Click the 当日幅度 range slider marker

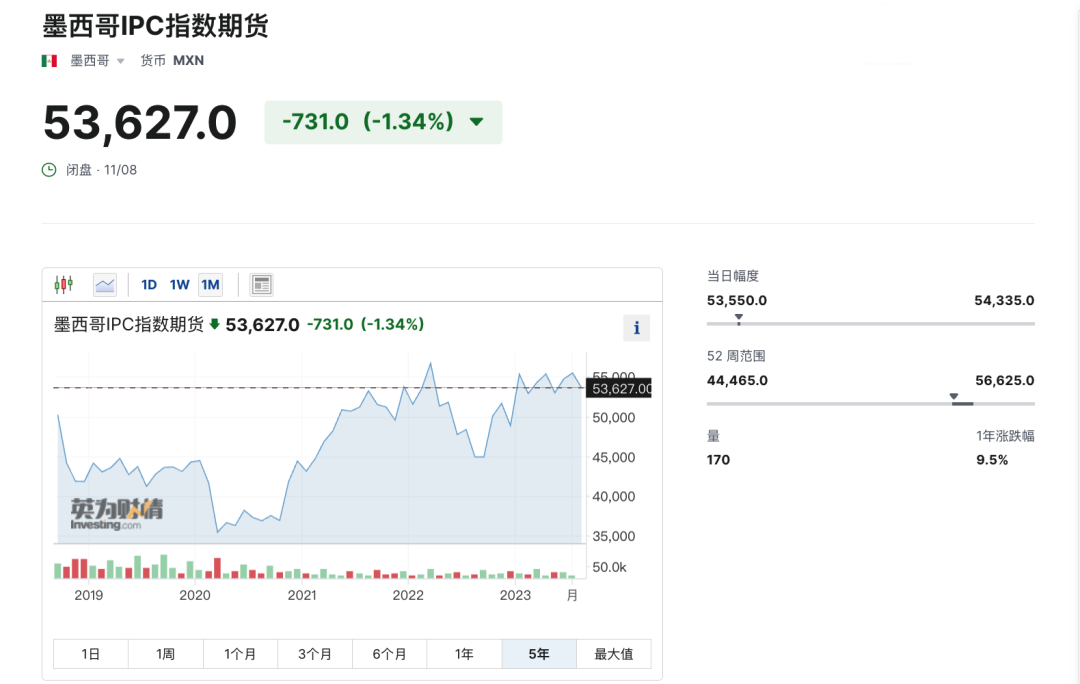tap(738, 319)
